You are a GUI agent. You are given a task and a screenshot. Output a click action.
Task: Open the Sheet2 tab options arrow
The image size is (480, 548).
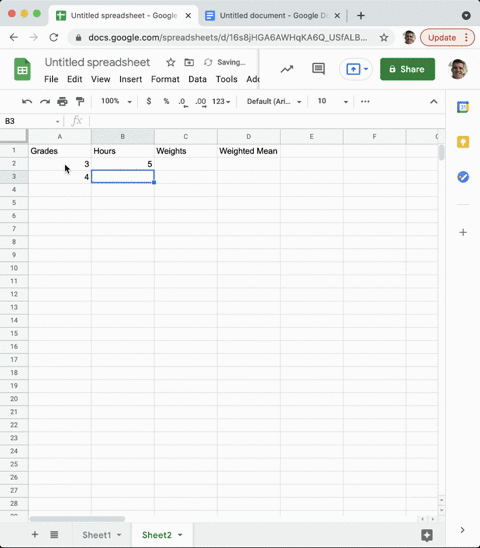(180, 535)
